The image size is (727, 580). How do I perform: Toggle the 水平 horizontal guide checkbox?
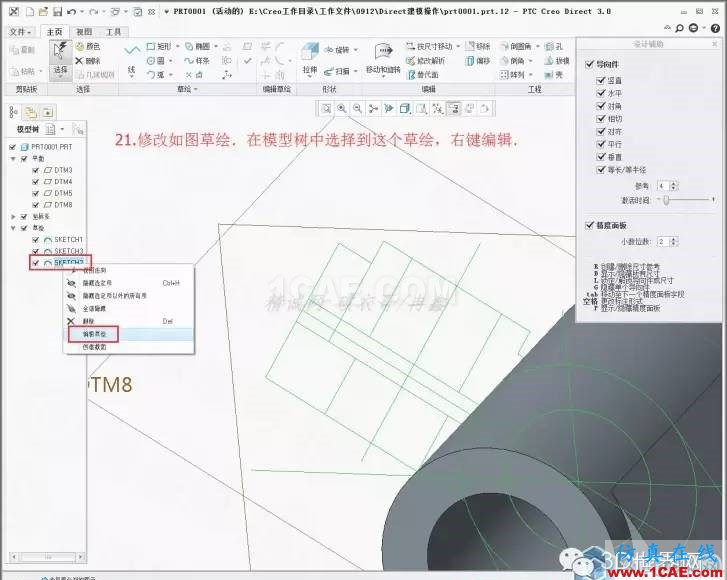coord(601,93)
